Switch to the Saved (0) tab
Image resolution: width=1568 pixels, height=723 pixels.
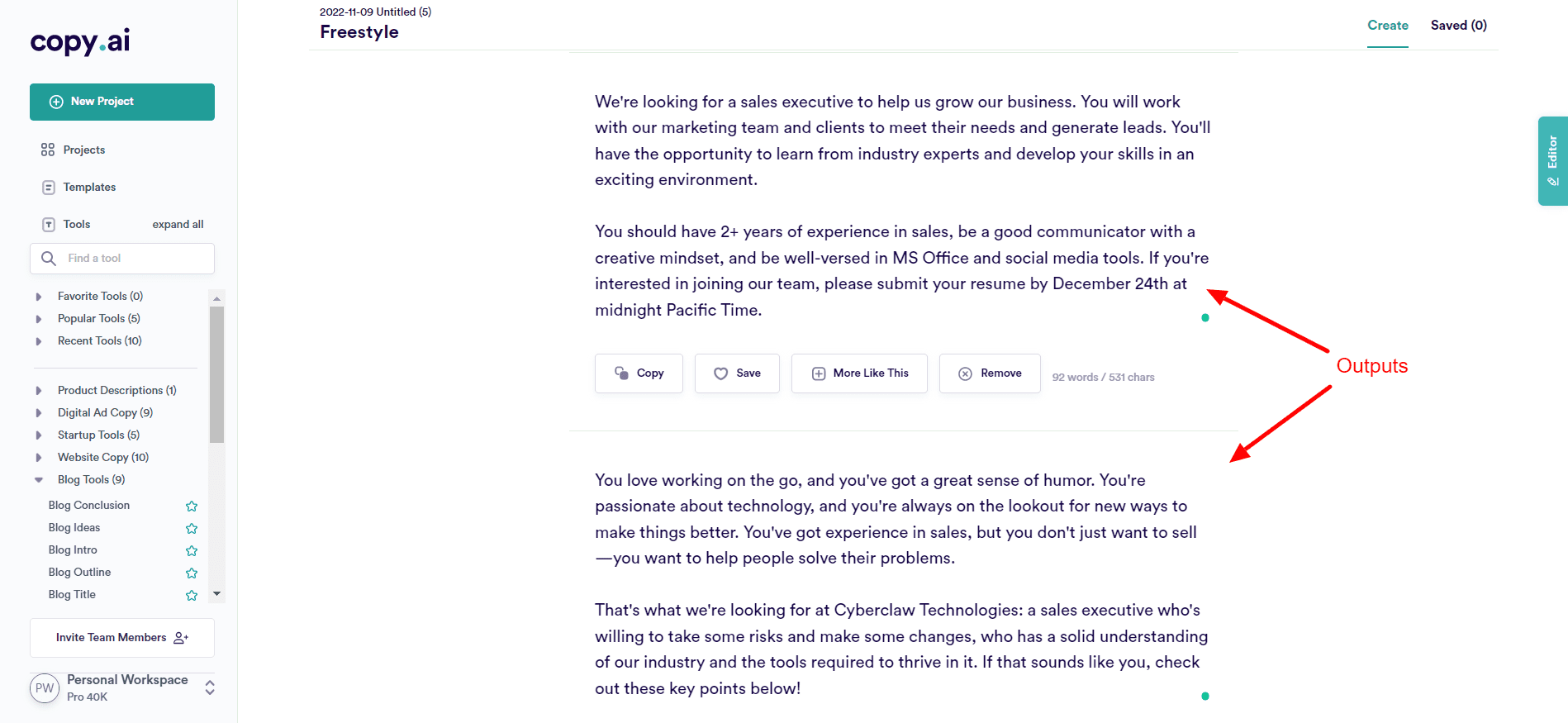(1458, 26)
